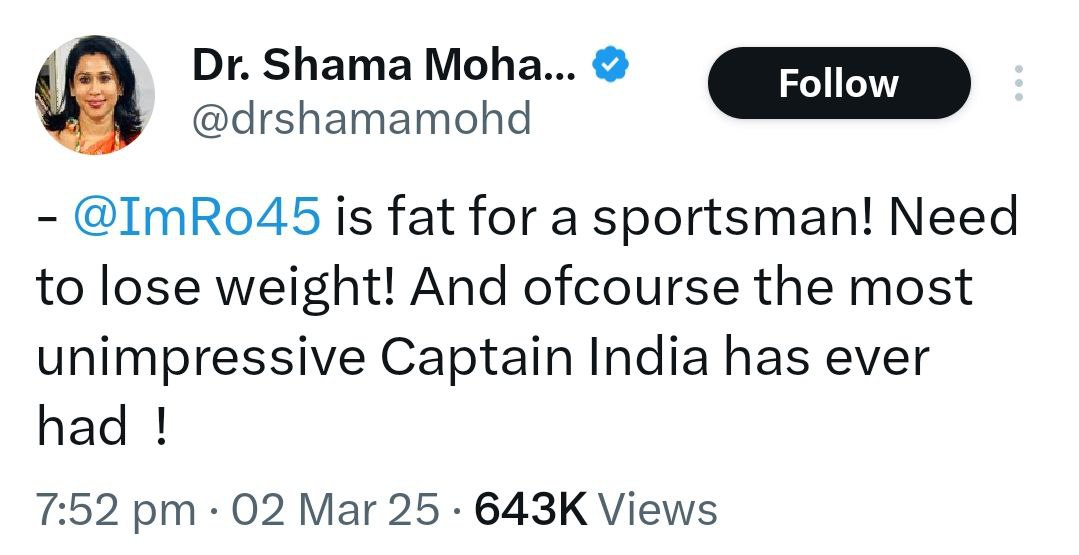Open the @ImRo45 mention link

click(198, 217)
